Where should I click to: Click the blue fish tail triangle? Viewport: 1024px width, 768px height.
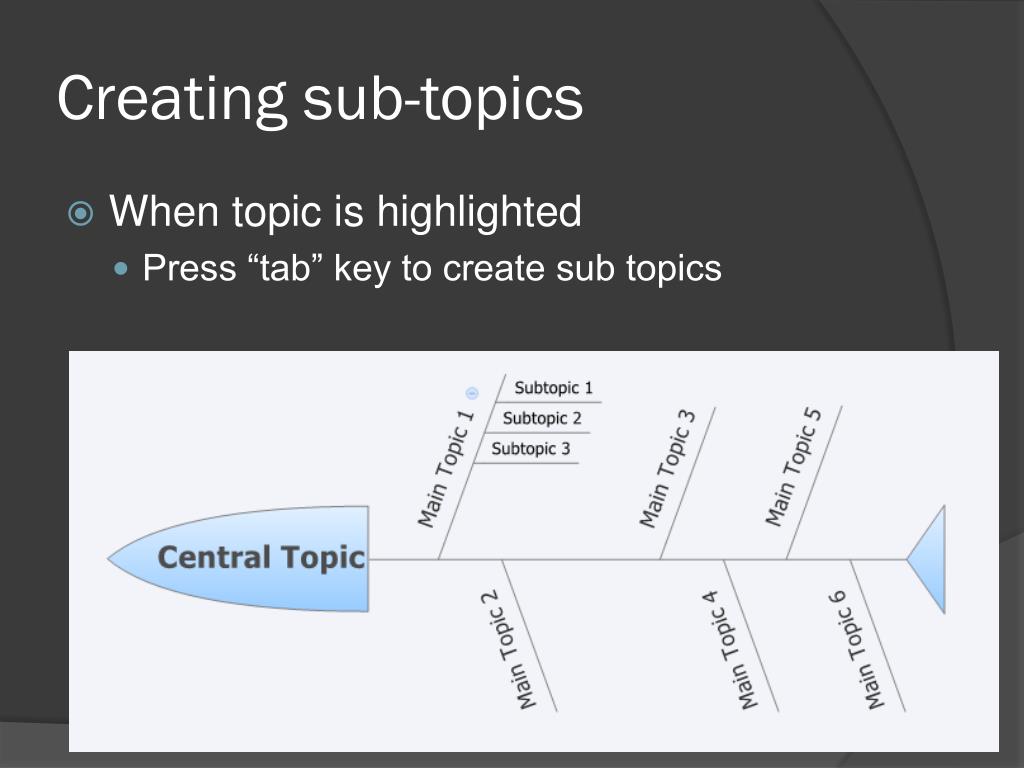tap(926, 560)
